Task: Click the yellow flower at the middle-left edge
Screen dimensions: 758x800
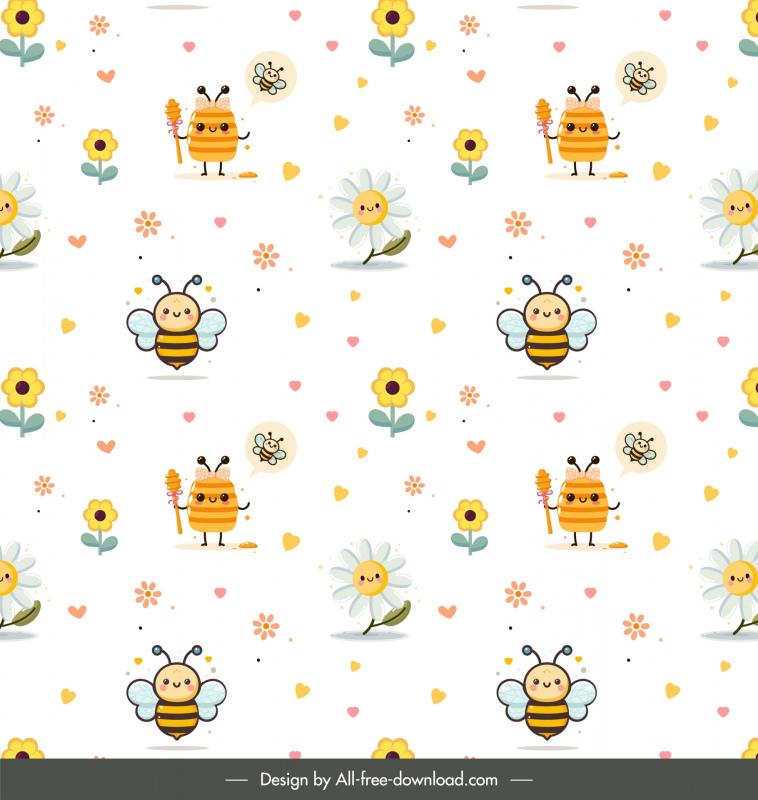Action: click(22, 392)
